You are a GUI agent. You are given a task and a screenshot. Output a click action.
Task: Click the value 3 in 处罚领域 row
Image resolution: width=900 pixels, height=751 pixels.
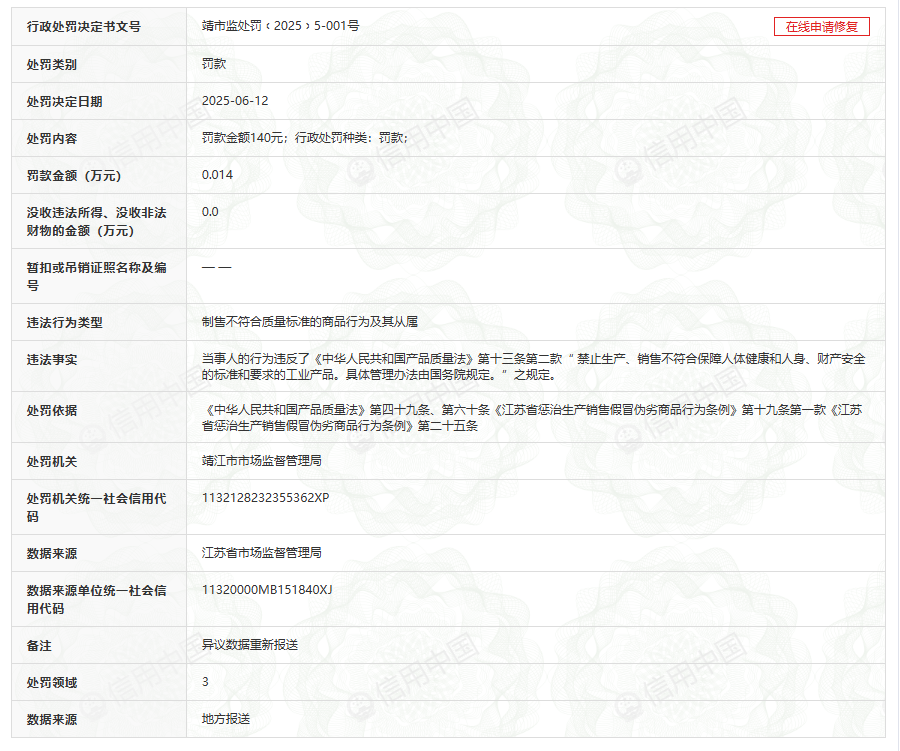pos(205,682)
